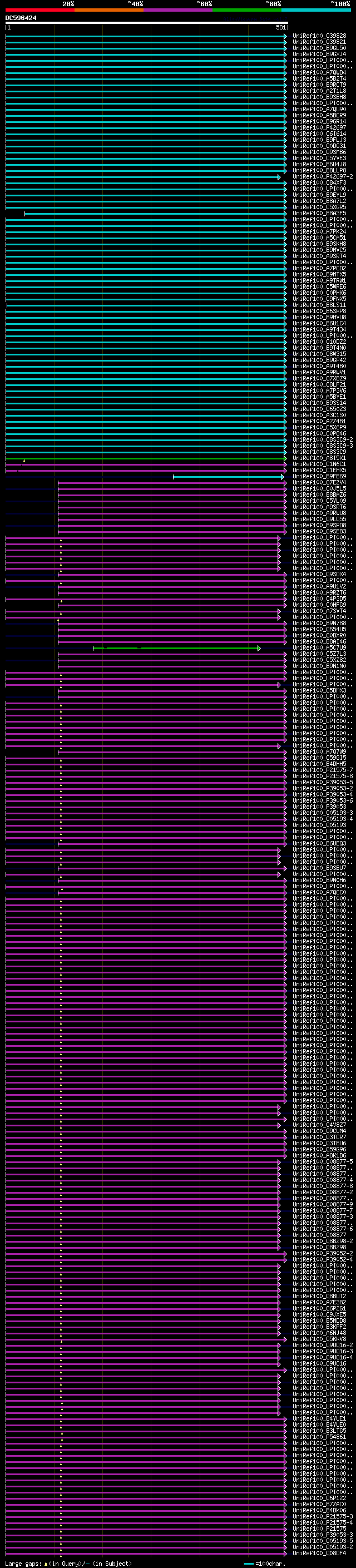Click hit label UniRef100_B9SBU7
Viewport: 356px width, 1568px height.
click(x=319, y=868)
